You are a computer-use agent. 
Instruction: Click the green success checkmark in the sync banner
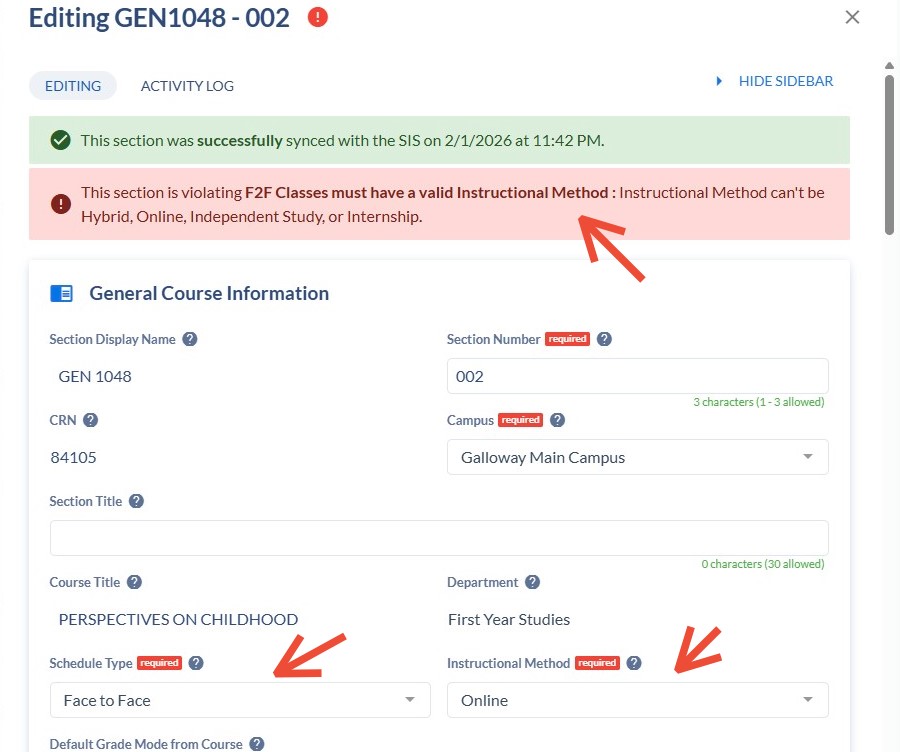pos(59,141)
